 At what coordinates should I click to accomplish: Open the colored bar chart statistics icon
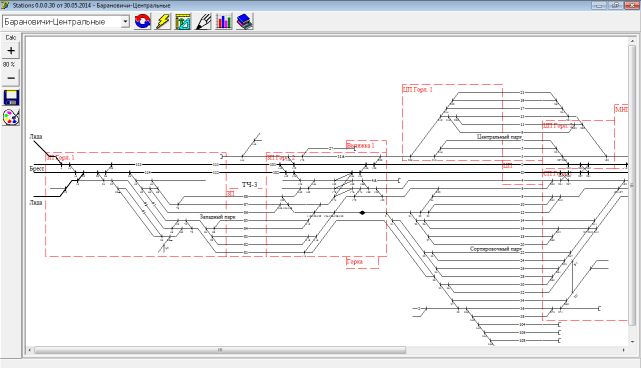pyautogui.click(x=224, y=21)
